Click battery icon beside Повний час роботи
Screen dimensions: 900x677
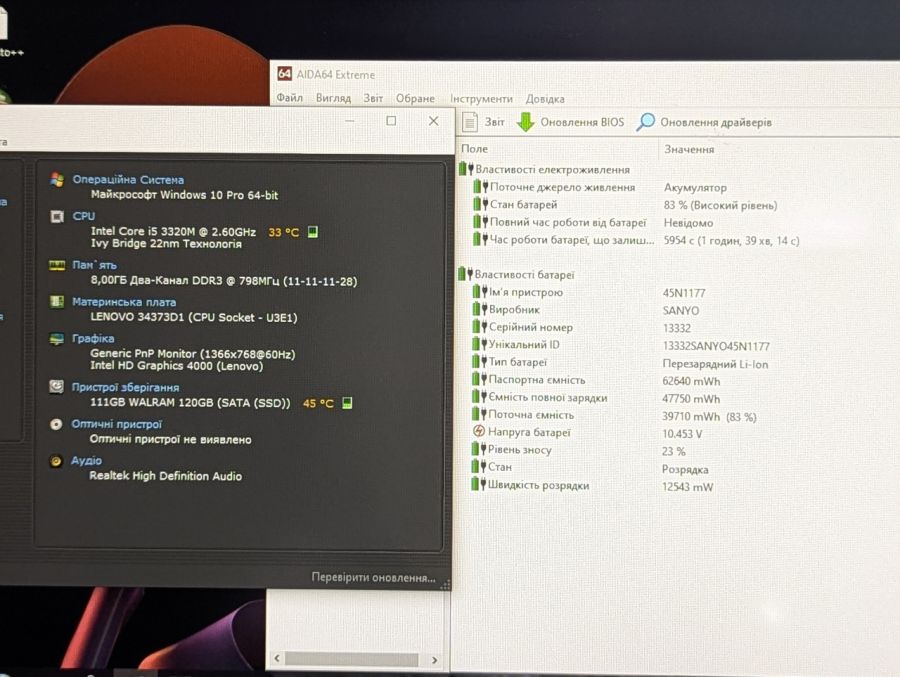click(x=480, y=222)
